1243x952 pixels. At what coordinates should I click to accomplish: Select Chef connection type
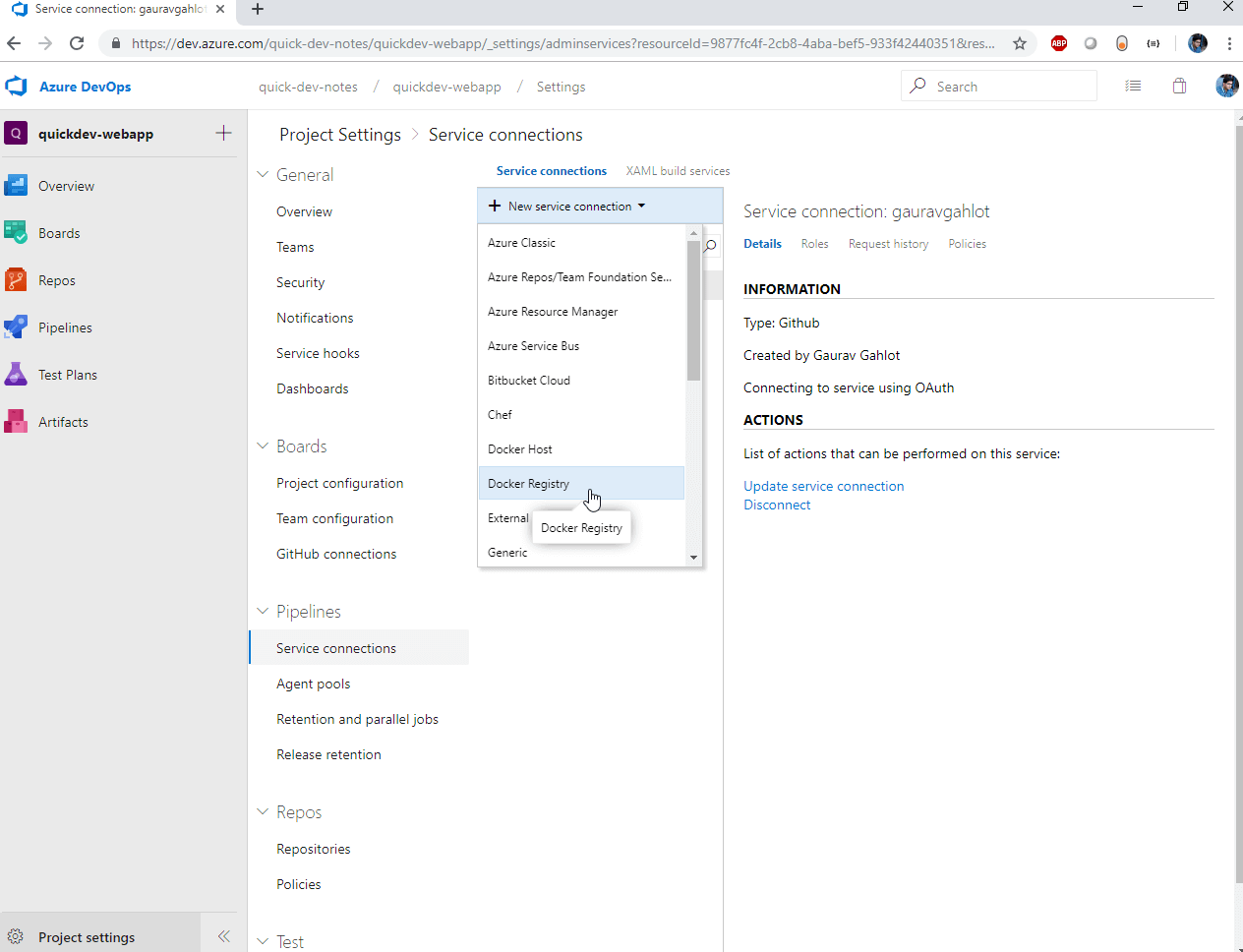tap(581, 415)
